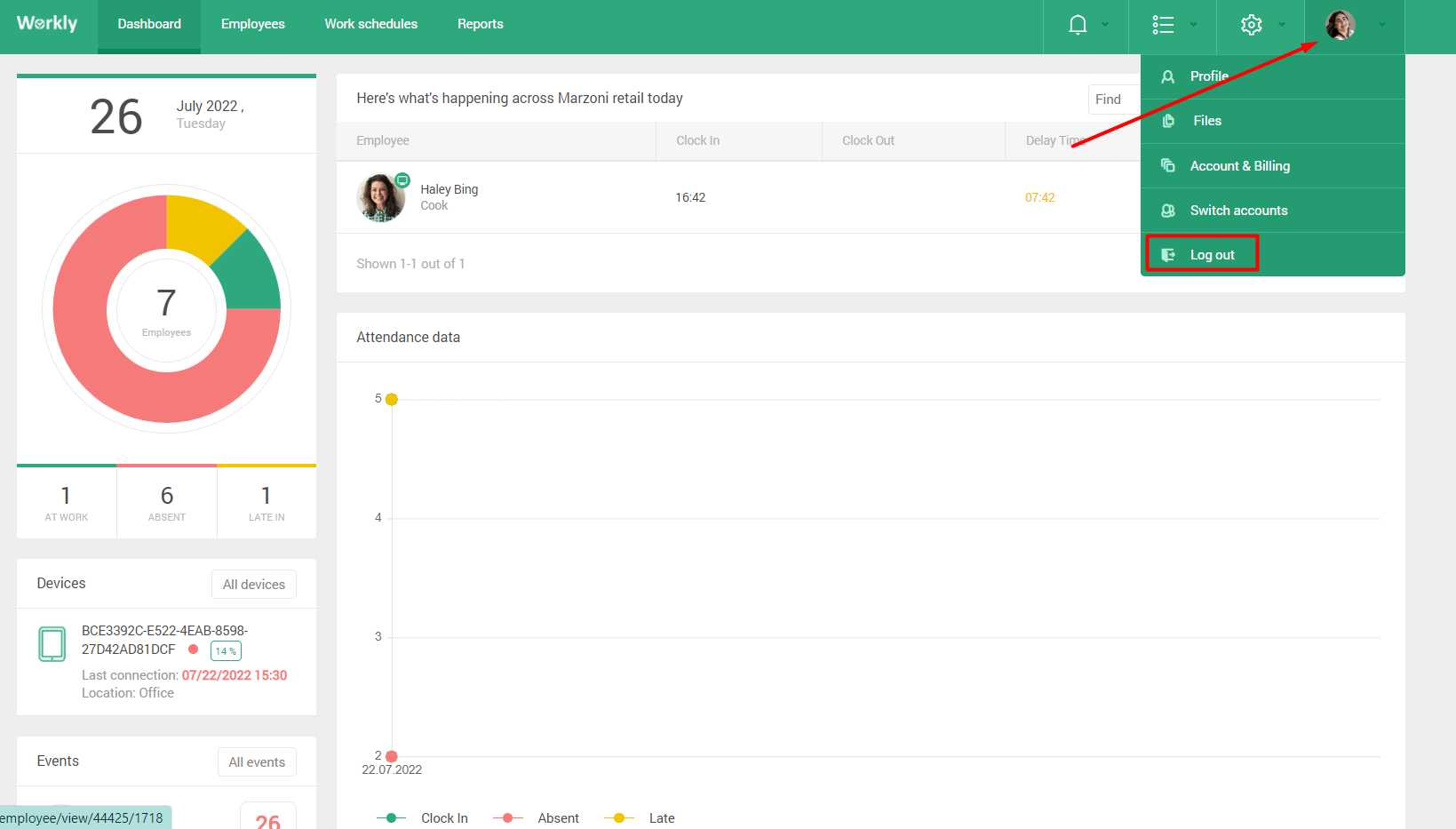The image size is (1456, 829).
Task: Click the 07:42 delay time value
Action: (x=1040, y=197)
